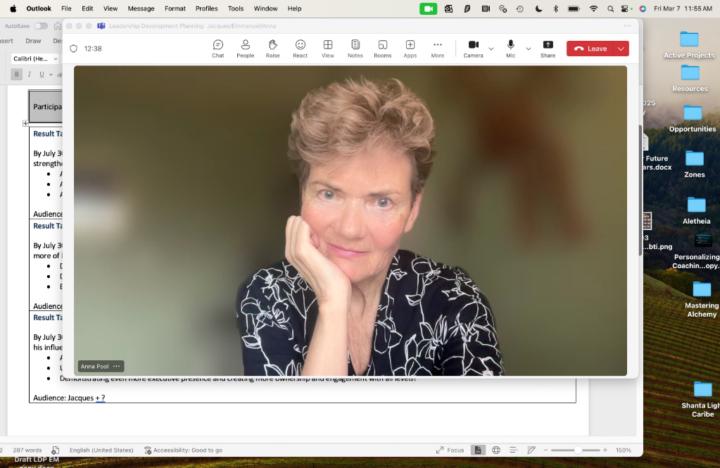This screenshot has width=720, height=468.
Task: Expand the Leave button dropdown
Action: click(x=621, y=49)
